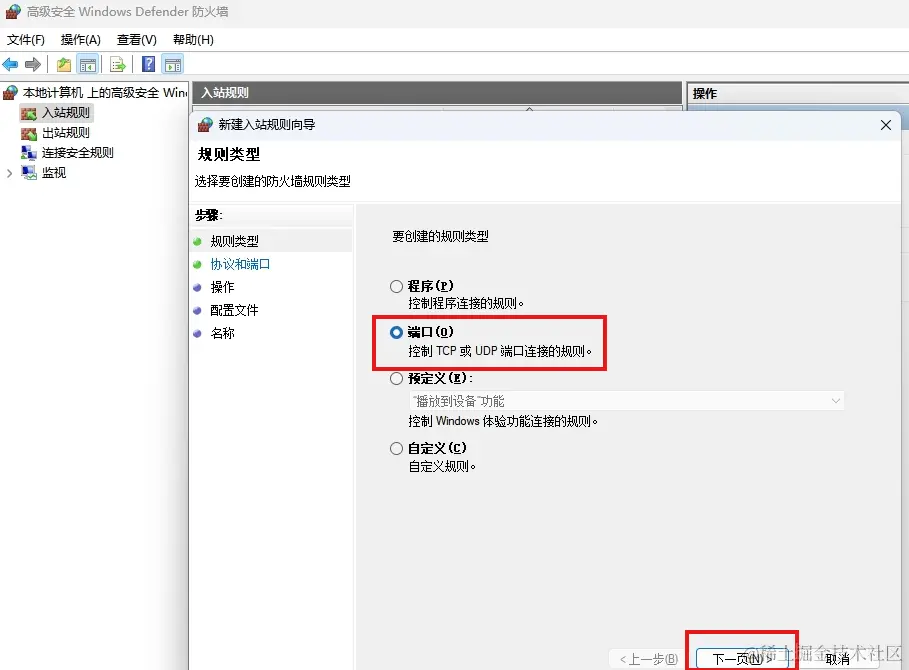Screen dimensions: 909x670
Task: Select 监视 in the tree
Action: click(54, 173)
